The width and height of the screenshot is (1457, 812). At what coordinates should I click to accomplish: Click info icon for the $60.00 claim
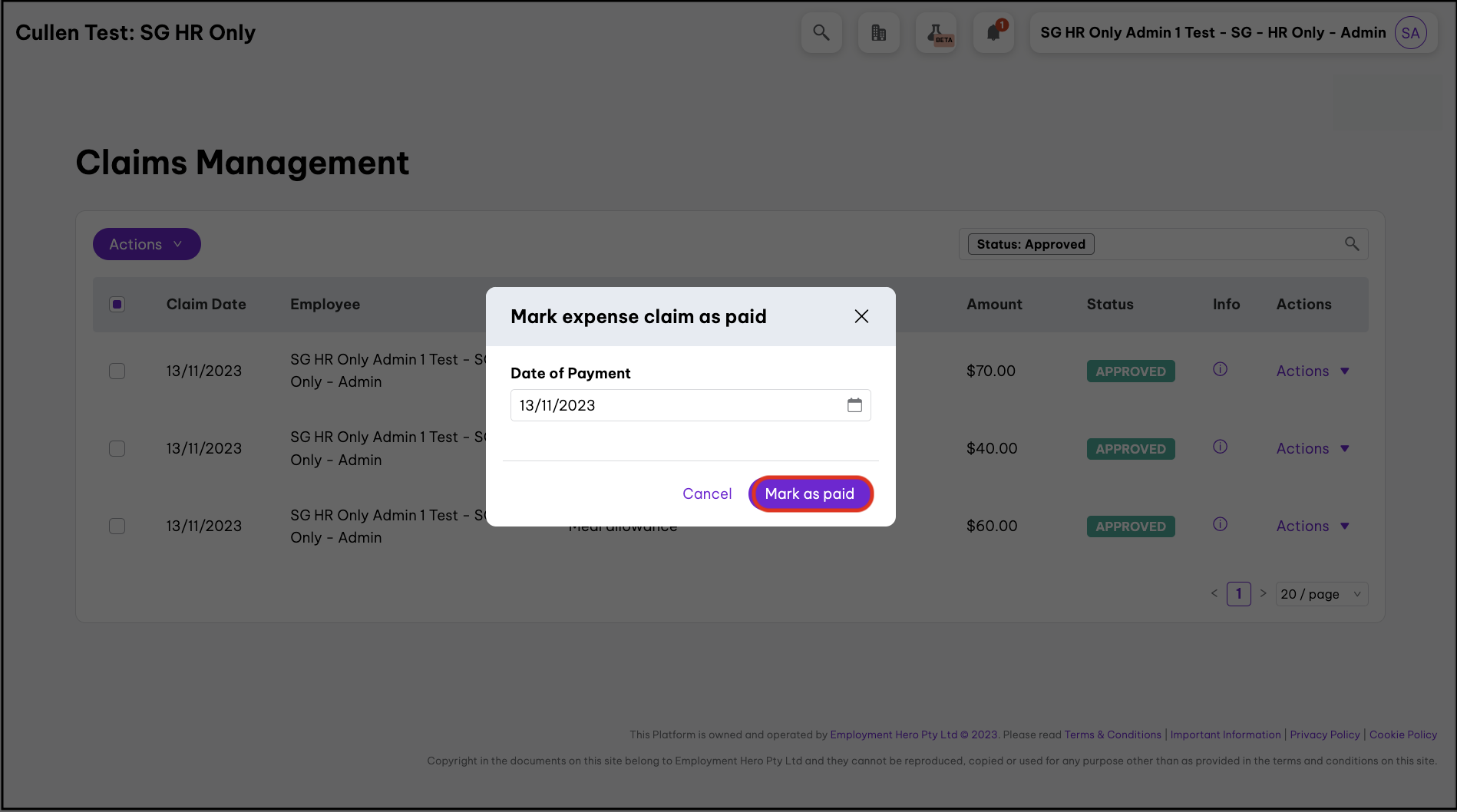click(x=1220, y=524)
